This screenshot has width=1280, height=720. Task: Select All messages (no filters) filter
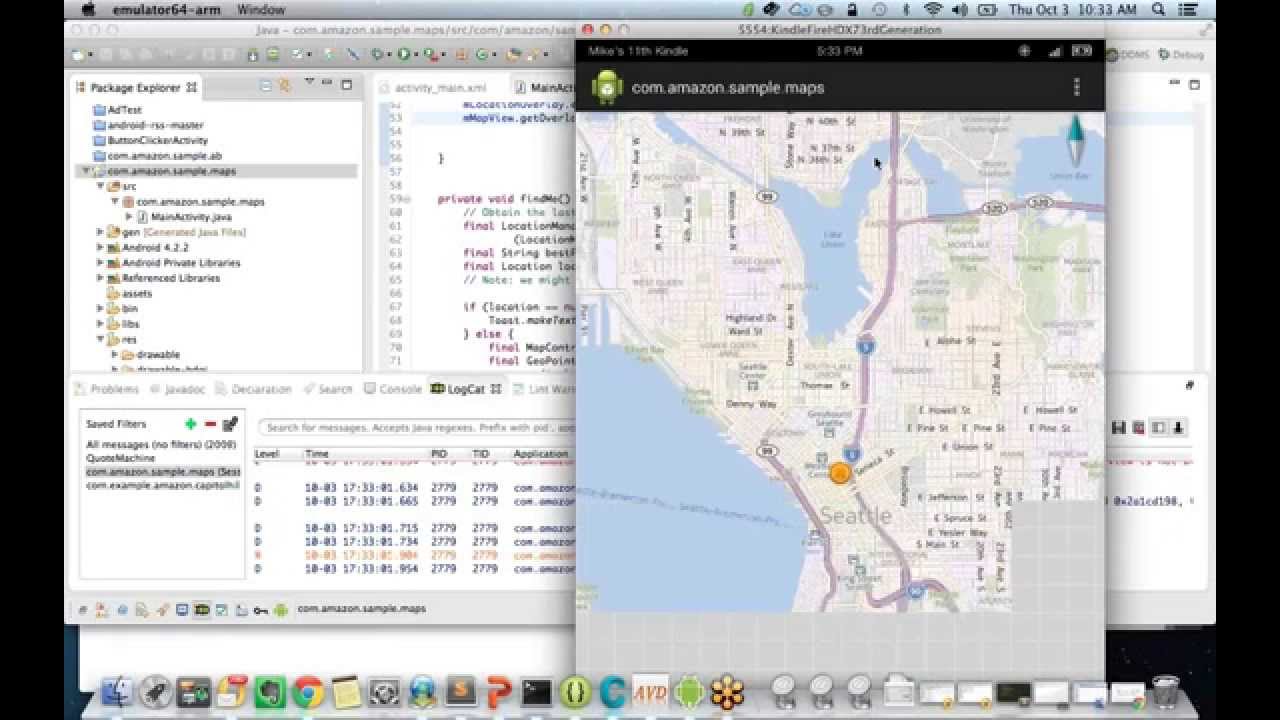click(x=163, y=444)
